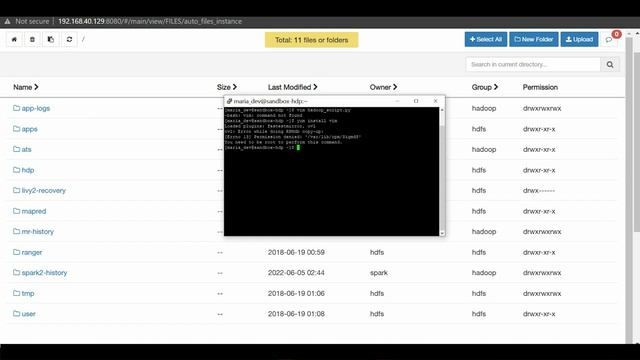640x360 pixels.
Task: Click the Total 11 files or folders banner
Action: pos(311,40)
